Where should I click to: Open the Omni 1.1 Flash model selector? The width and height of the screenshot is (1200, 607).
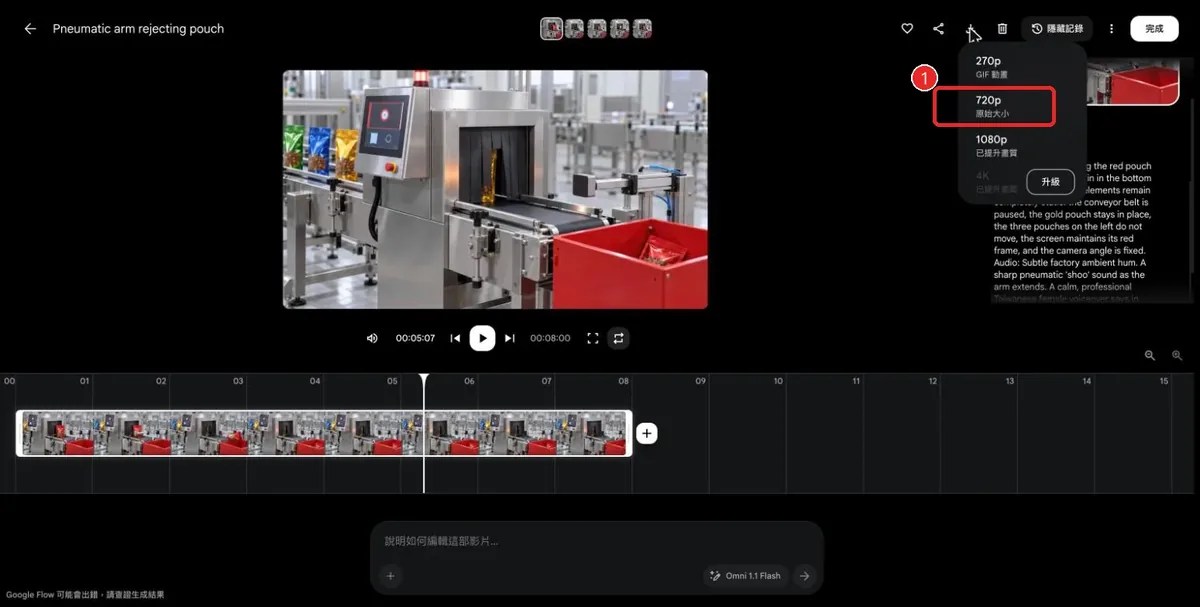click(x=745, y=575)
